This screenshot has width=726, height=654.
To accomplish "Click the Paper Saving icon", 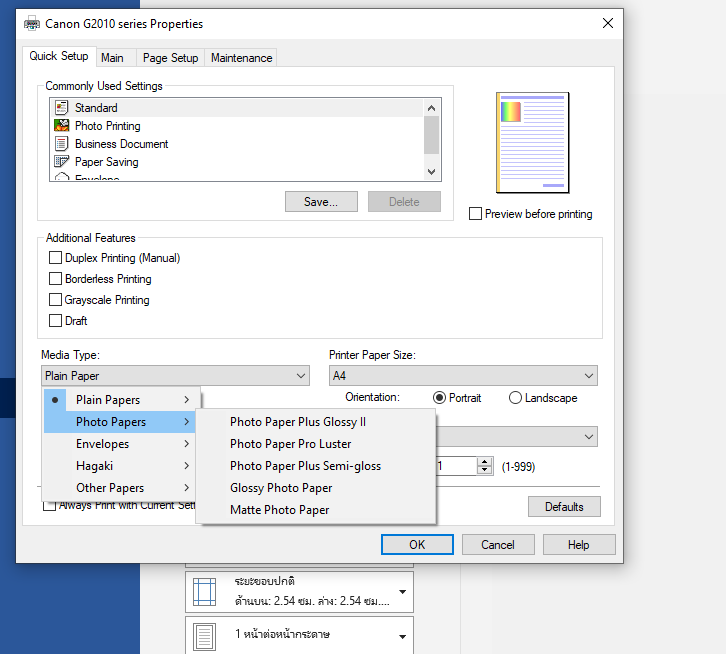I will pyautogui.click(x=61, y=162).
